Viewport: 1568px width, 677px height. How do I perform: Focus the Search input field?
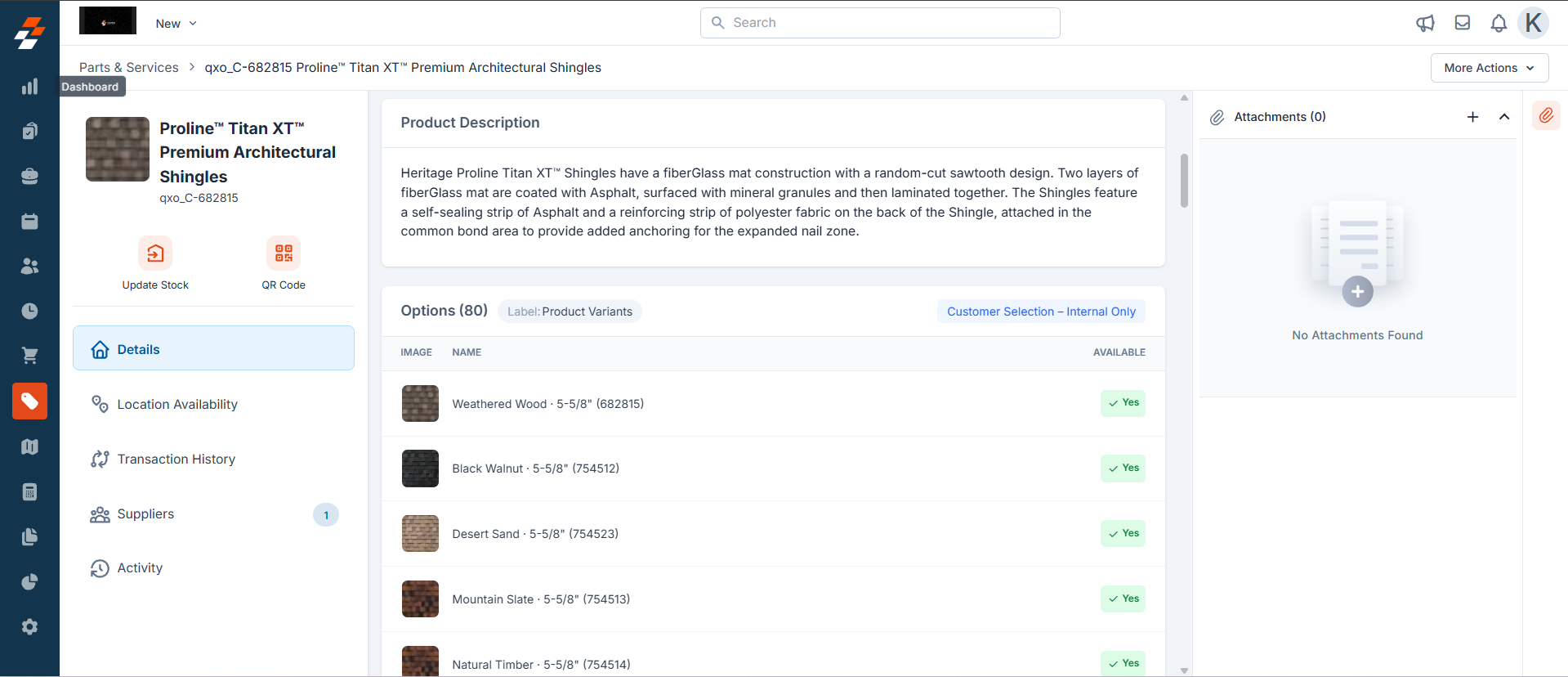880,23
